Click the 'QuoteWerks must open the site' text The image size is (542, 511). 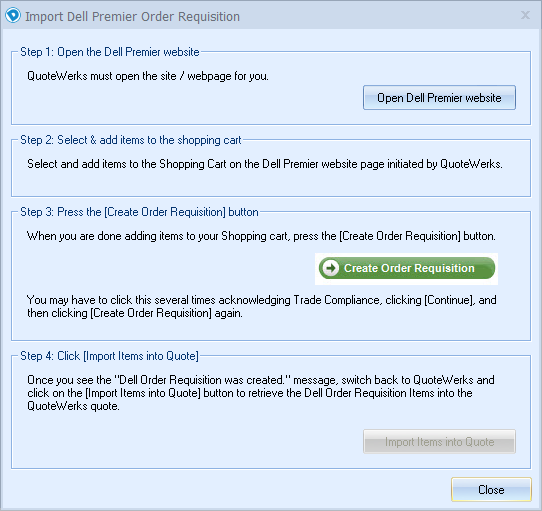148,76
